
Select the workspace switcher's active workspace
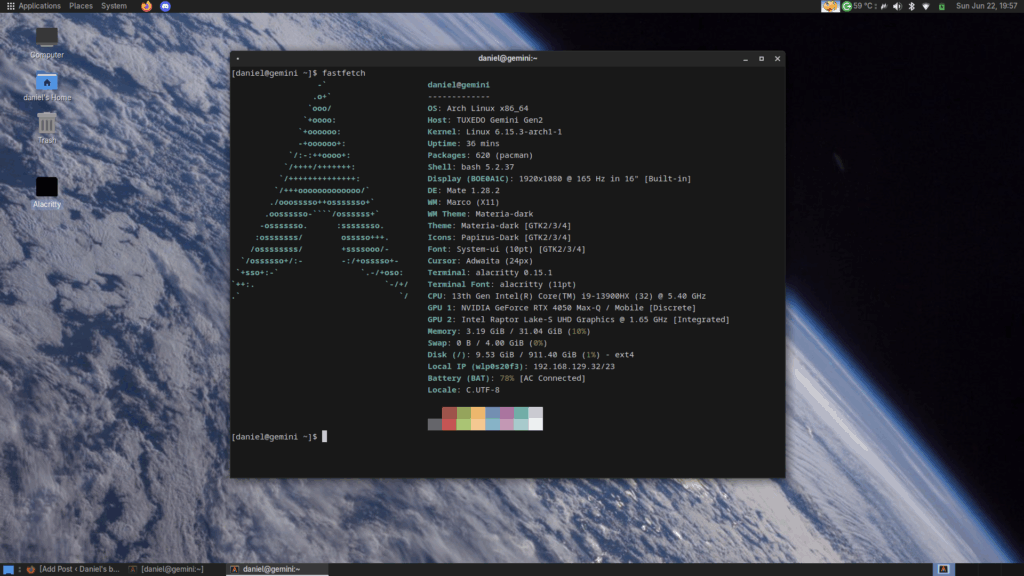[944, 569]
